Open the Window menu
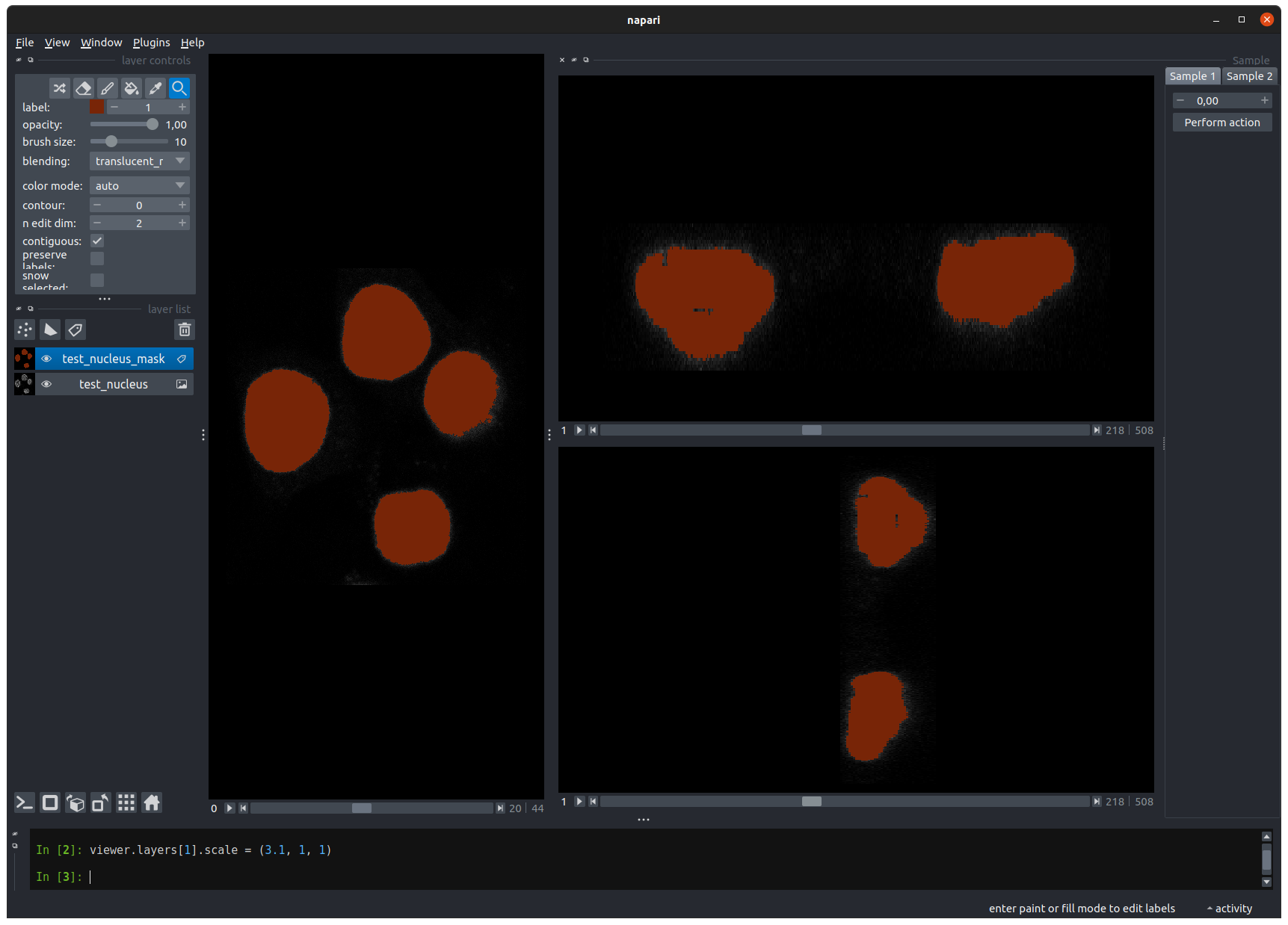 click(x=101, y=43)
